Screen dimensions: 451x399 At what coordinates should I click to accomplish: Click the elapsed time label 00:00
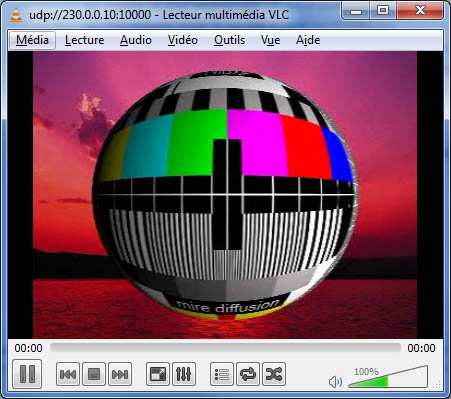point(28,348)
